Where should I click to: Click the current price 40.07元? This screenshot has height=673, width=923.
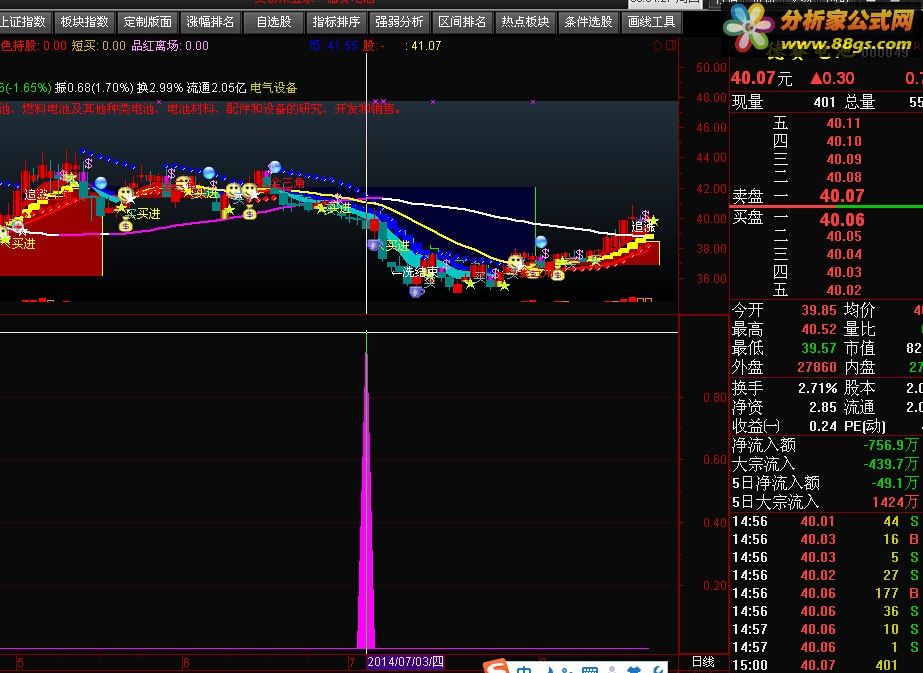(762, 78)
